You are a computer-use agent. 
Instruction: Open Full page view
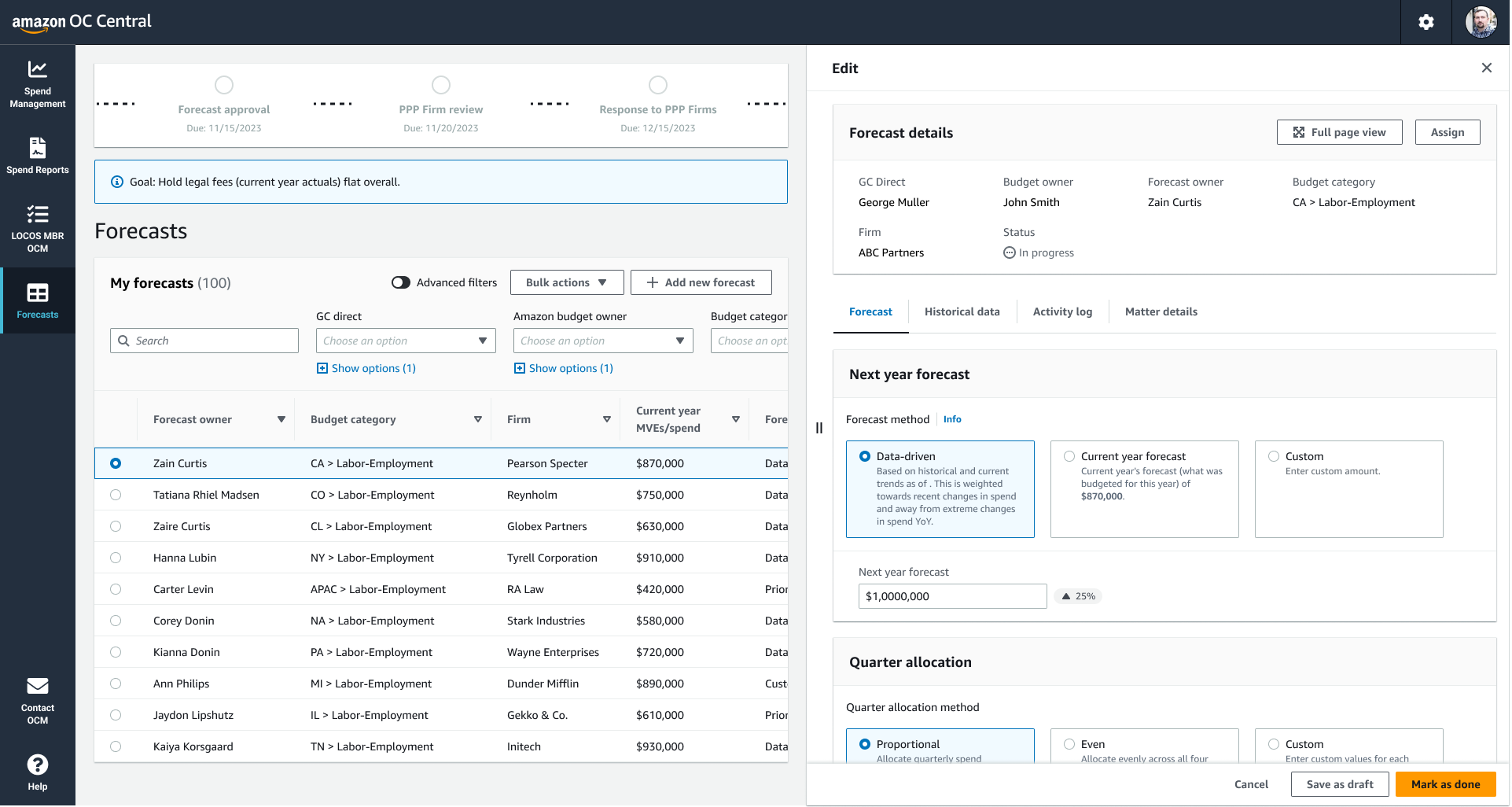tap(1340, 132)
